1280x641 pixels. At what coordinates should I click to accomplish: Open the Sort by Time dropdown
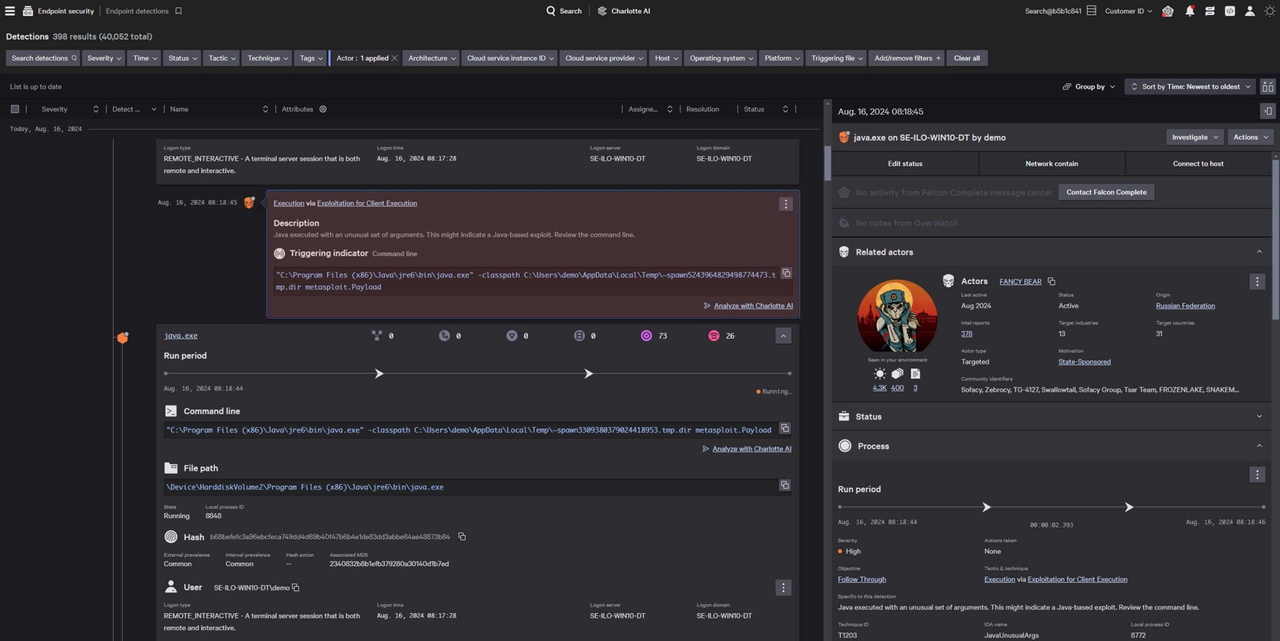[1190, 87]
